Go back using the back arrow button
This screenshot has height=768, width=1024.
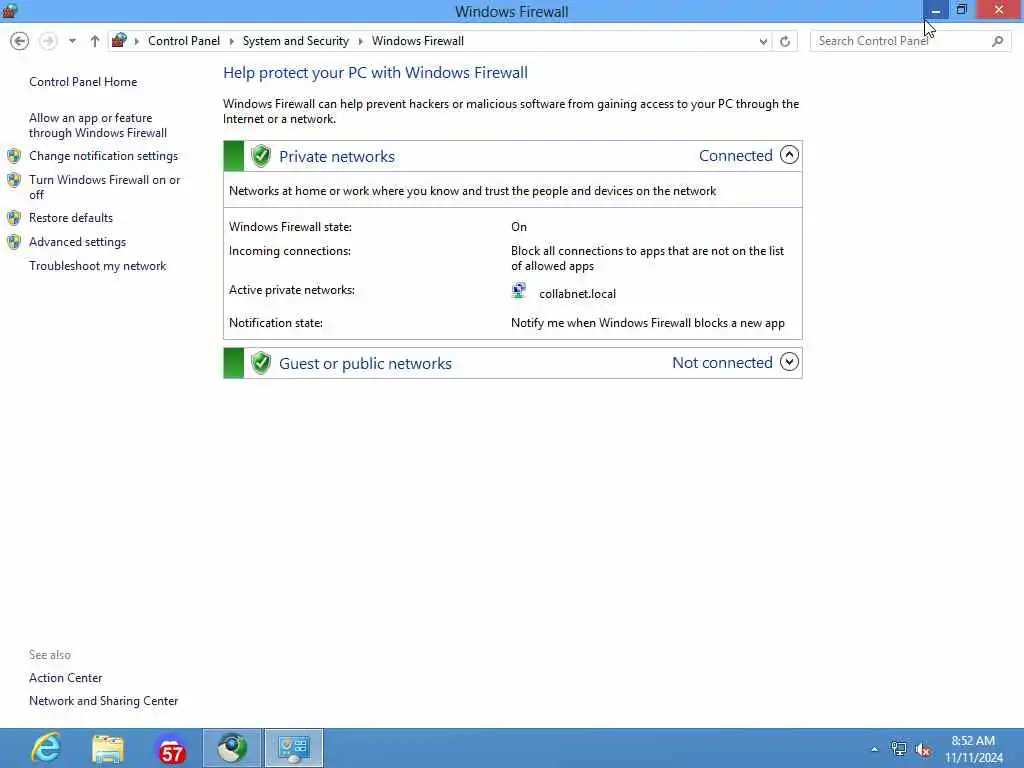coord(20,41)
